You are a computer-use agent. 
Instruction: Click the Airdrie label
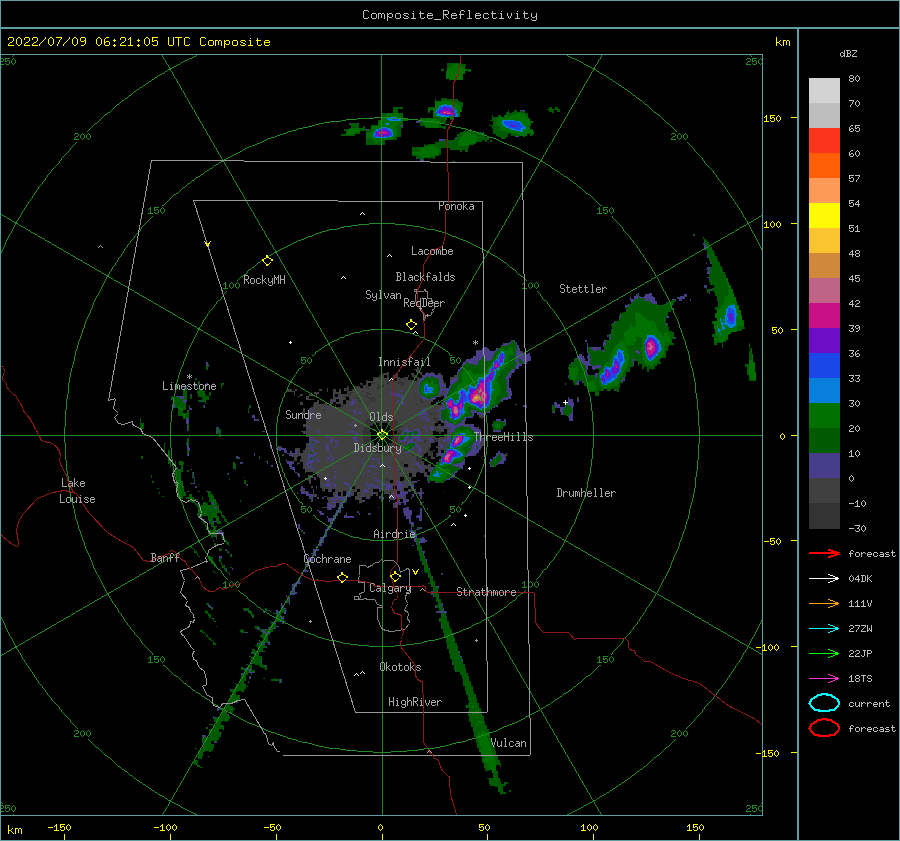[x=394, y=534]
